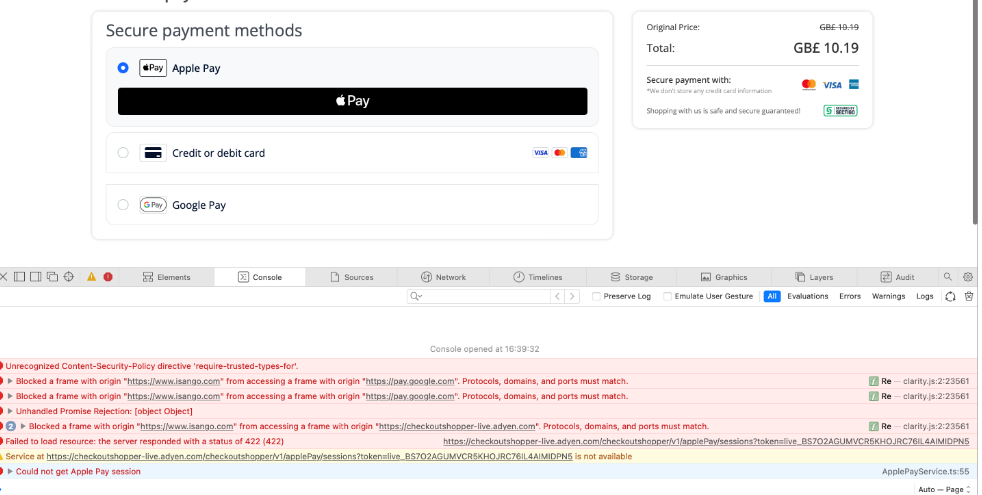Click the Google Pay logo badge
982x495 pixels.
(x=153, y=205)
